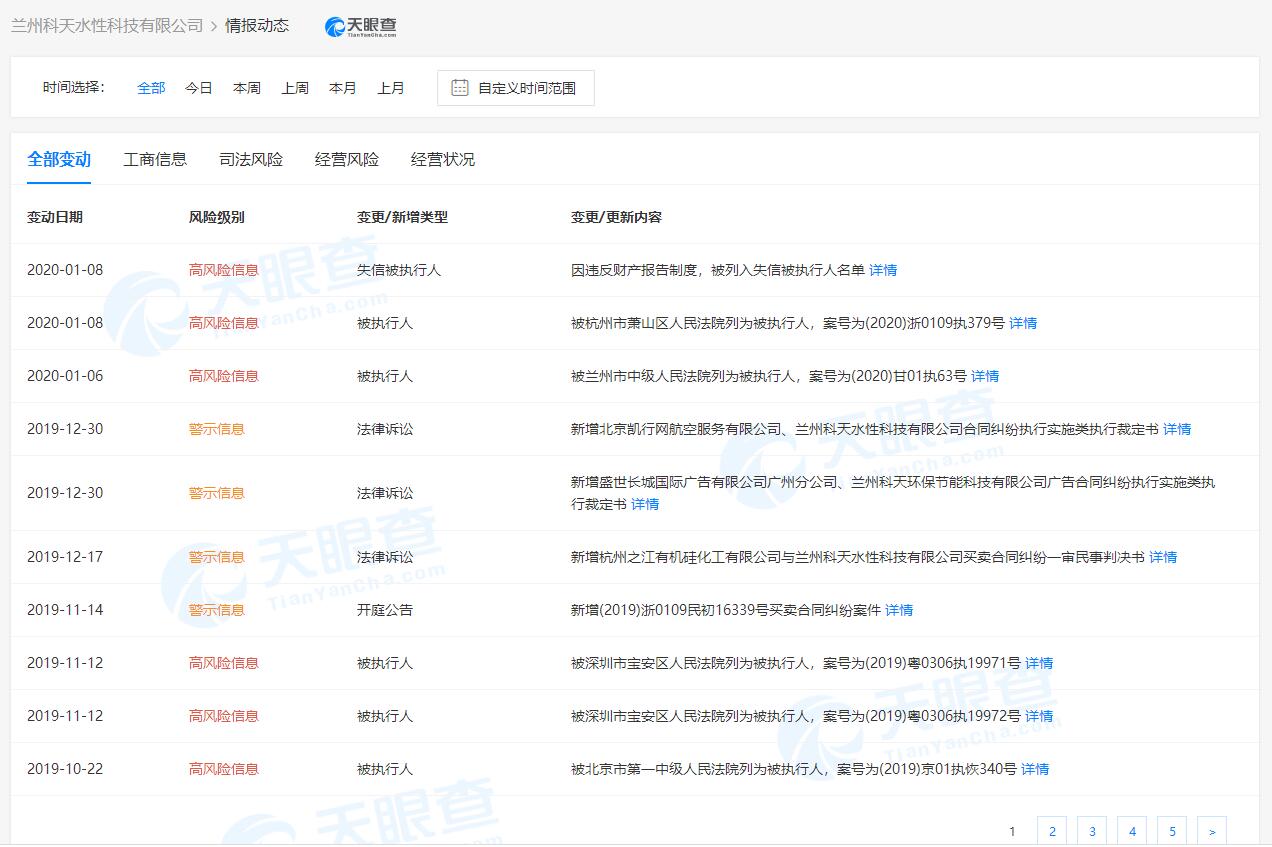Click the next page arrow button
The height and width of the screenshot is (847, 1272).
coord(1212,831)
